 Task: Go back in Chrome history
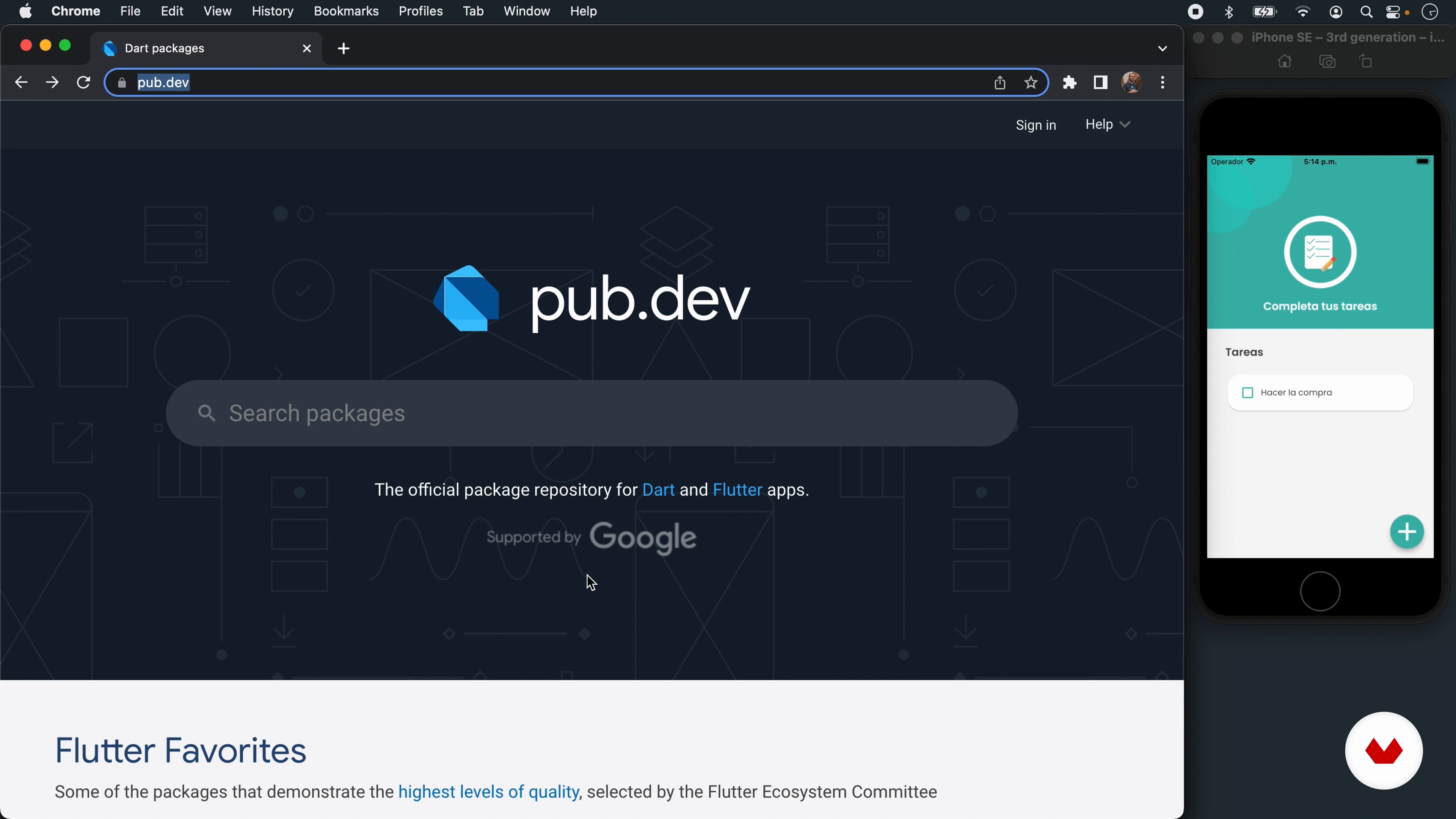click(x=21, y=83)
